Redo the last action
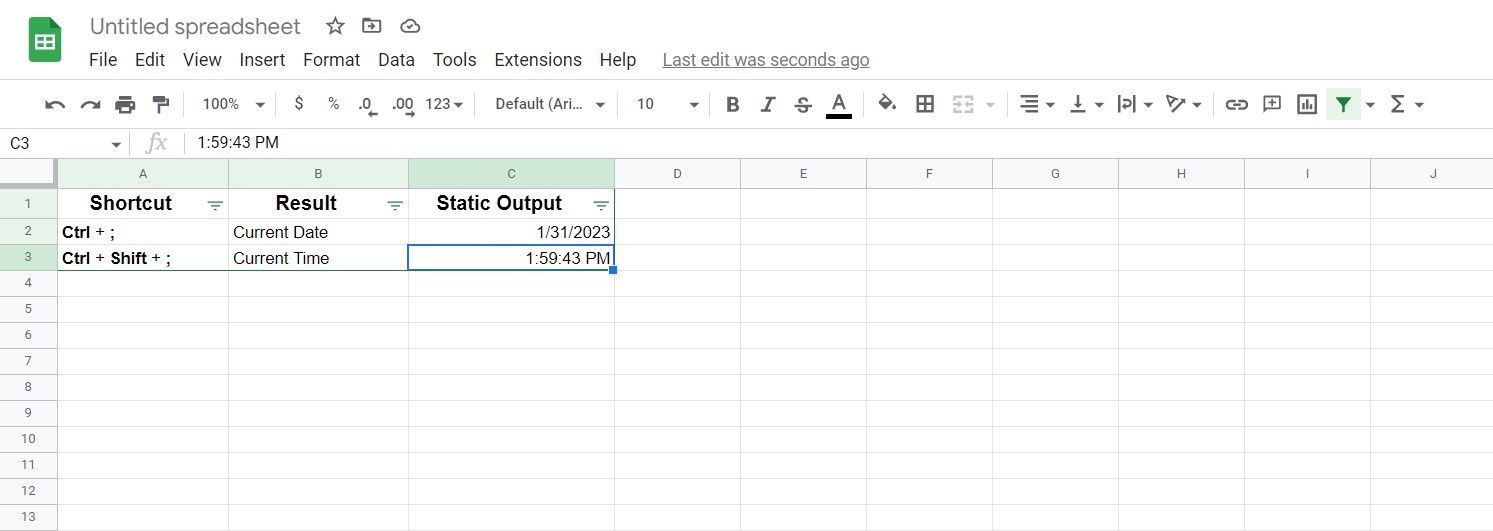Screen dimensions: 1493x531 click(90, 104)
